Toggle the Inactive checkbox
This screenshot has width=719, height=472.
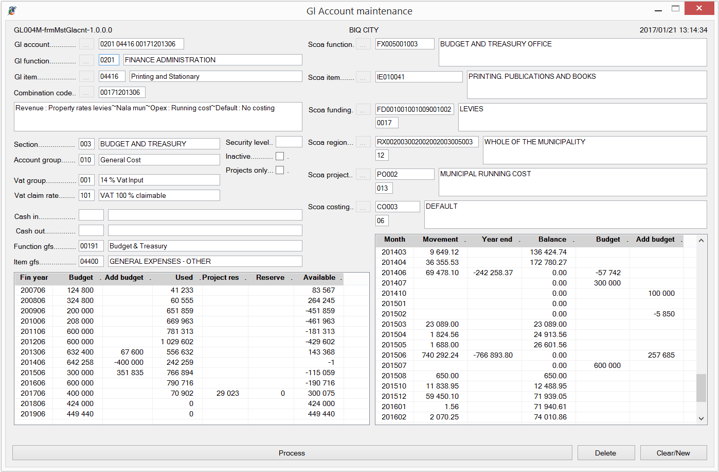coord(280,156)
